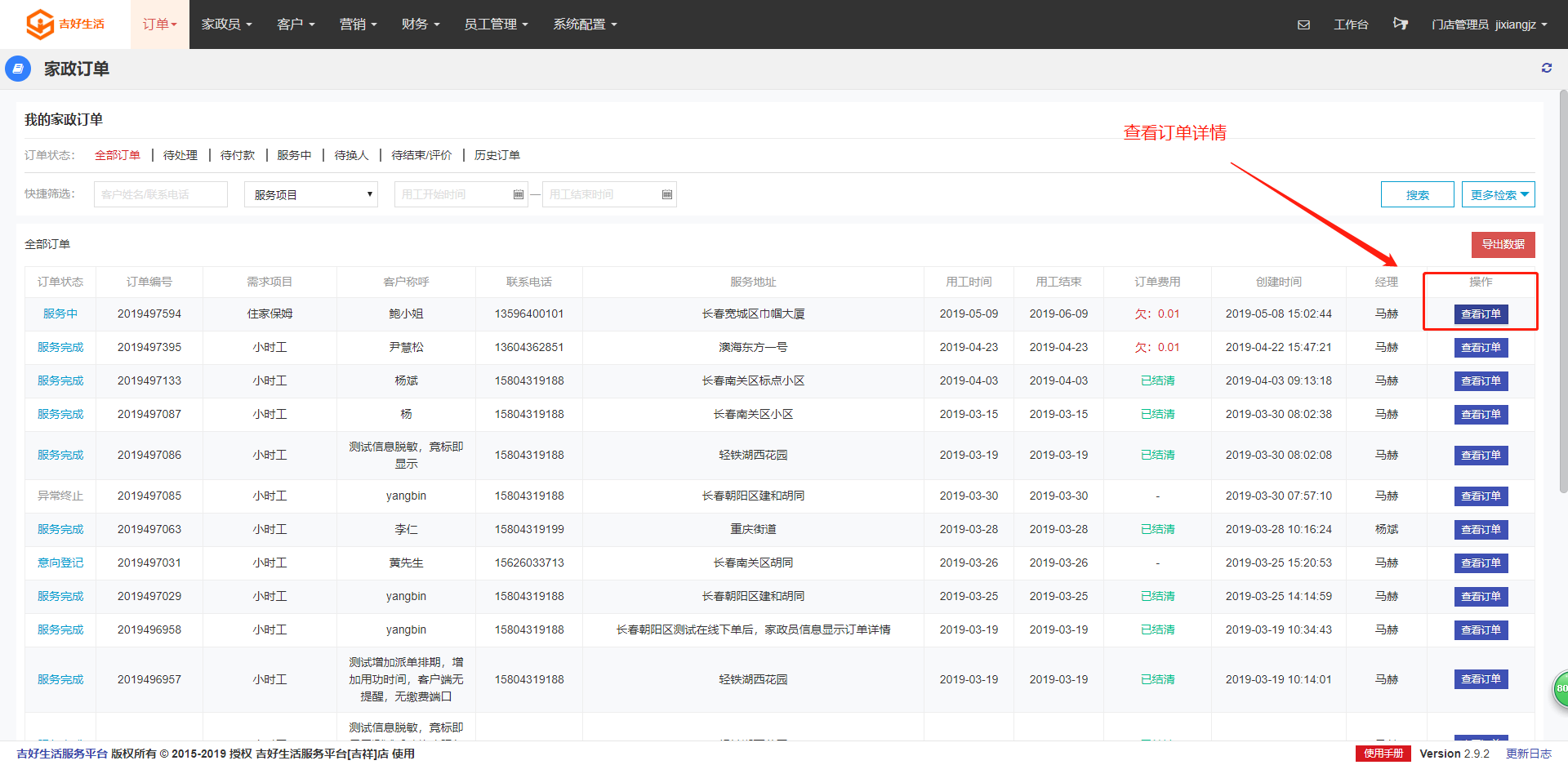Select the 待换人 status tab
1568x765 pixels.
point(351,155)
